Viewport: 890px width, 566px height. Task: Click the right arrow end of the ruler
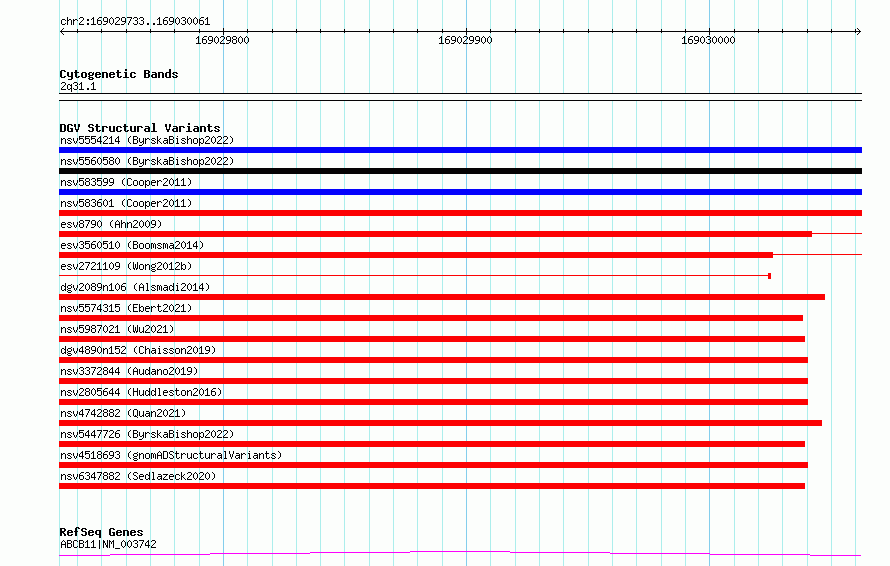(858, 31)
